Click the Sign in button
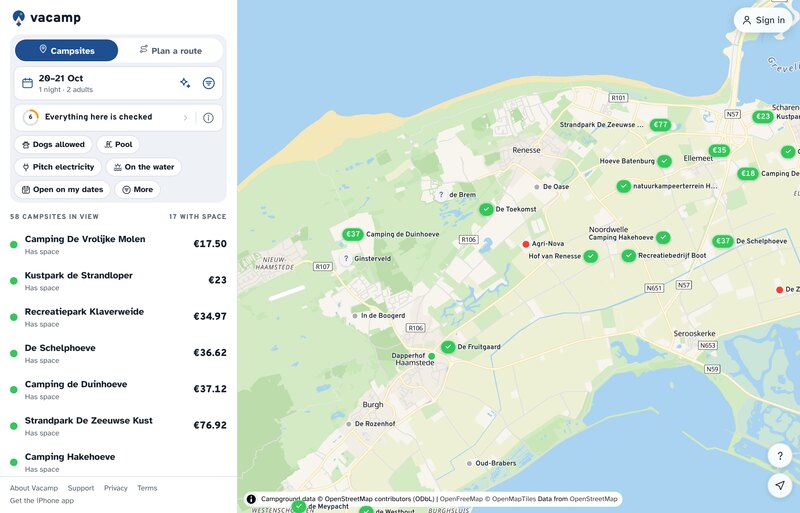Screen dimensions: 800x513 763,20
